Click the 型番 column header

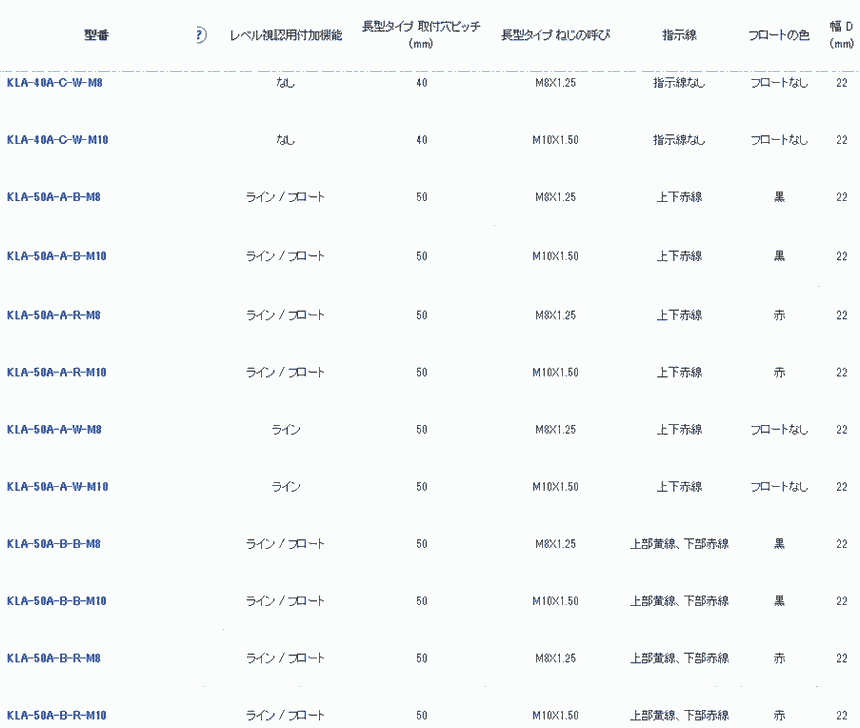point(97,35)
